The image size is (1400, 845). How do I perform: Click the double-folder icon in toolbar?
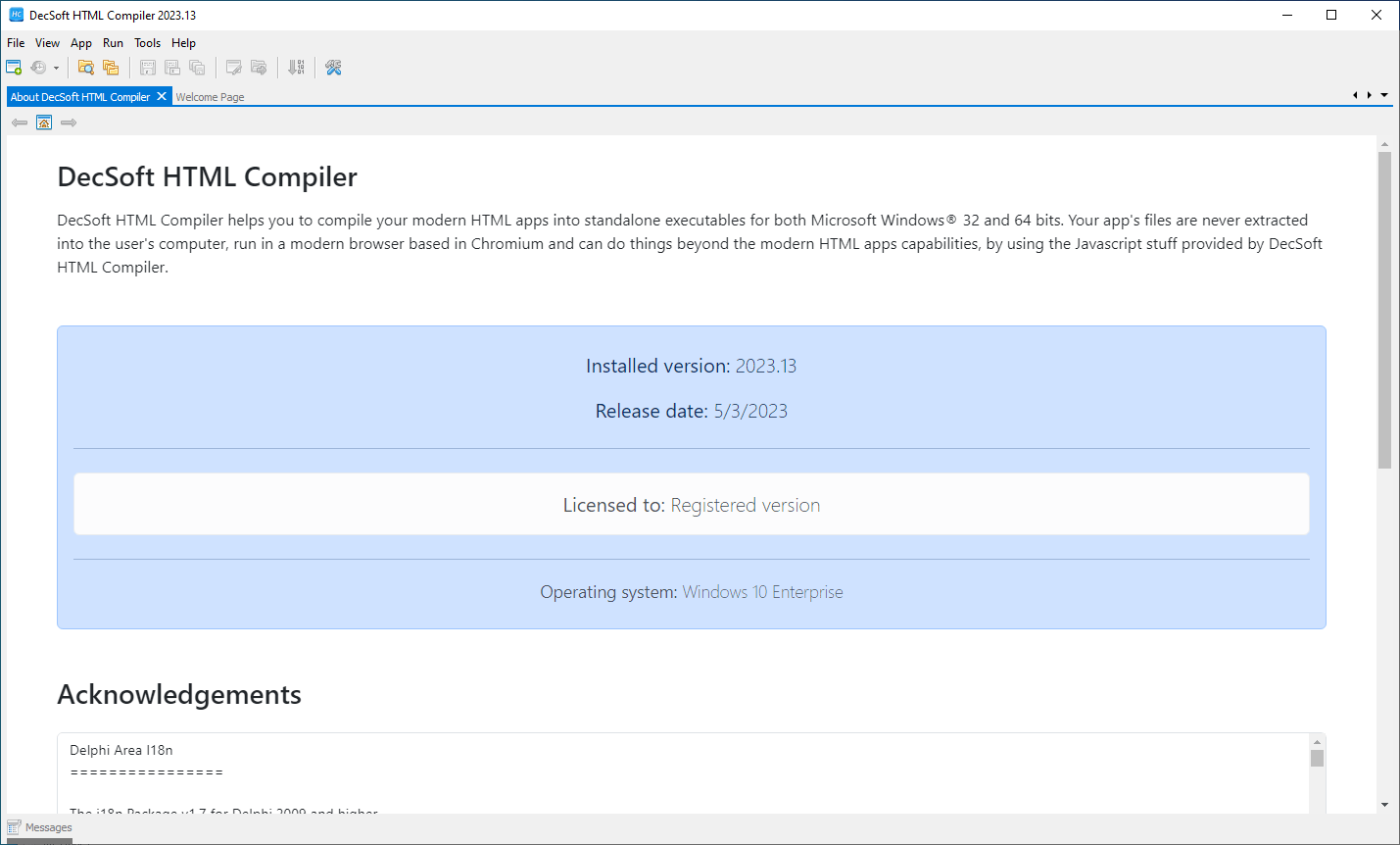point(111,68)
